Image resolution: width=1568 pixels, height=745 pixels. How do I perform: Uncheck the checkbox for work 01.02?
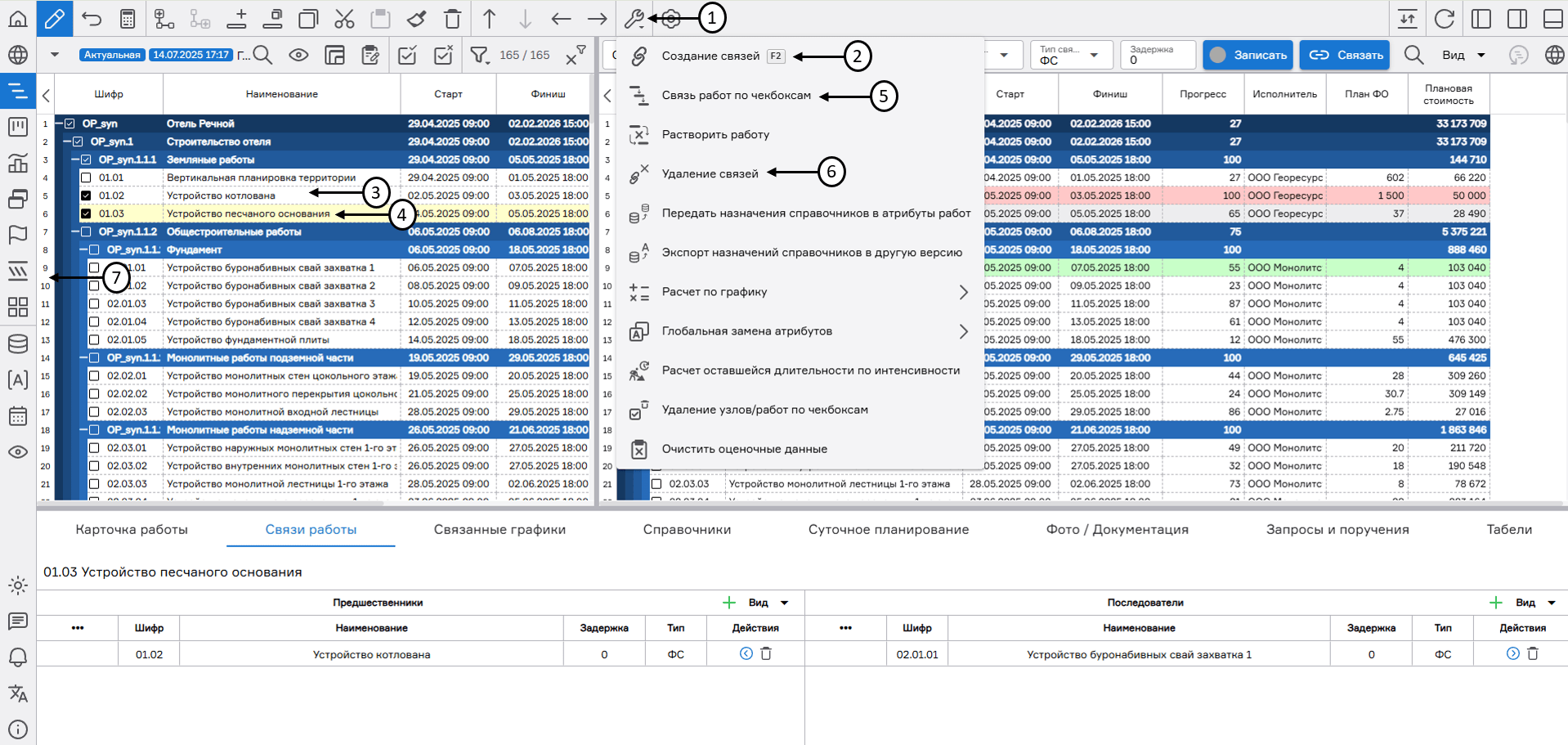tap(86, 195)
